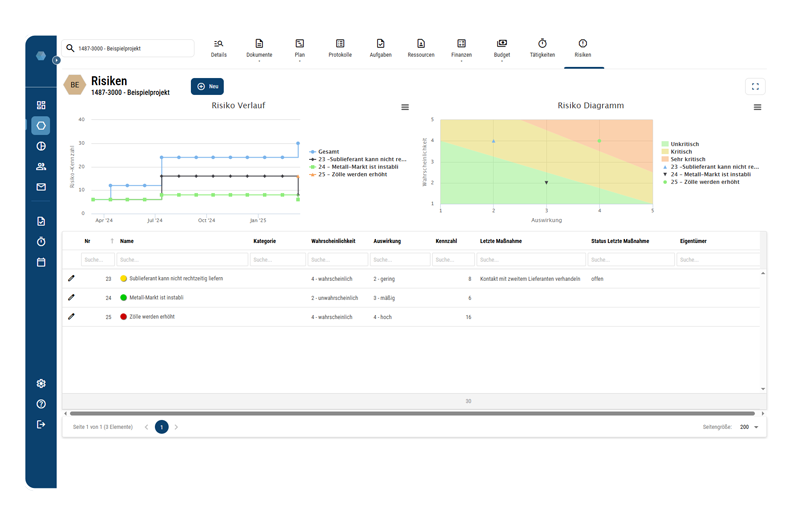This screenshot has height=526, width=800.
Task: Toggle Sehr kritisch zone in diagram legend
Action: (x=687, y=159)
